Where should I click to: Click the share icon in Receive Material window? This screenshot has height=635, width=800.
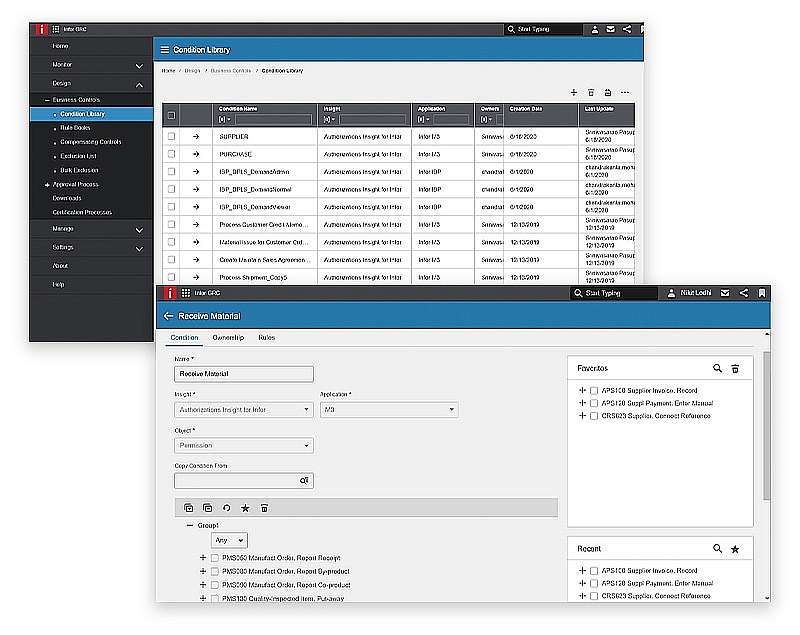pyautogui.click(x=744, y=293)
